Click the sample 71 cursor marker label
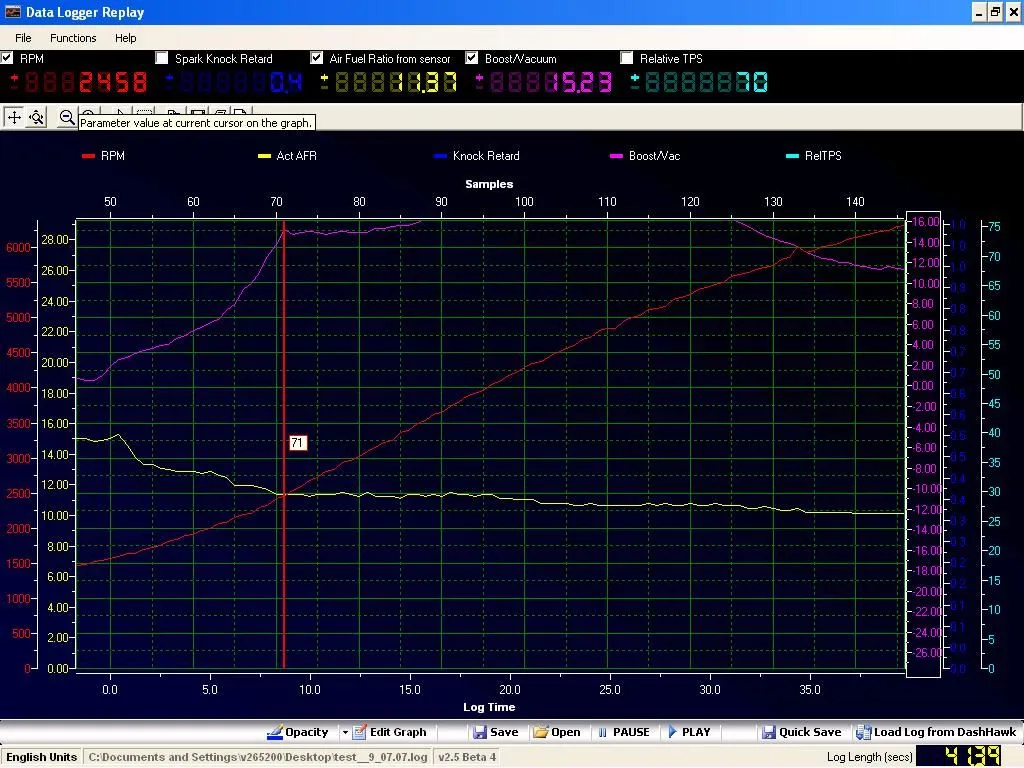 297,442
